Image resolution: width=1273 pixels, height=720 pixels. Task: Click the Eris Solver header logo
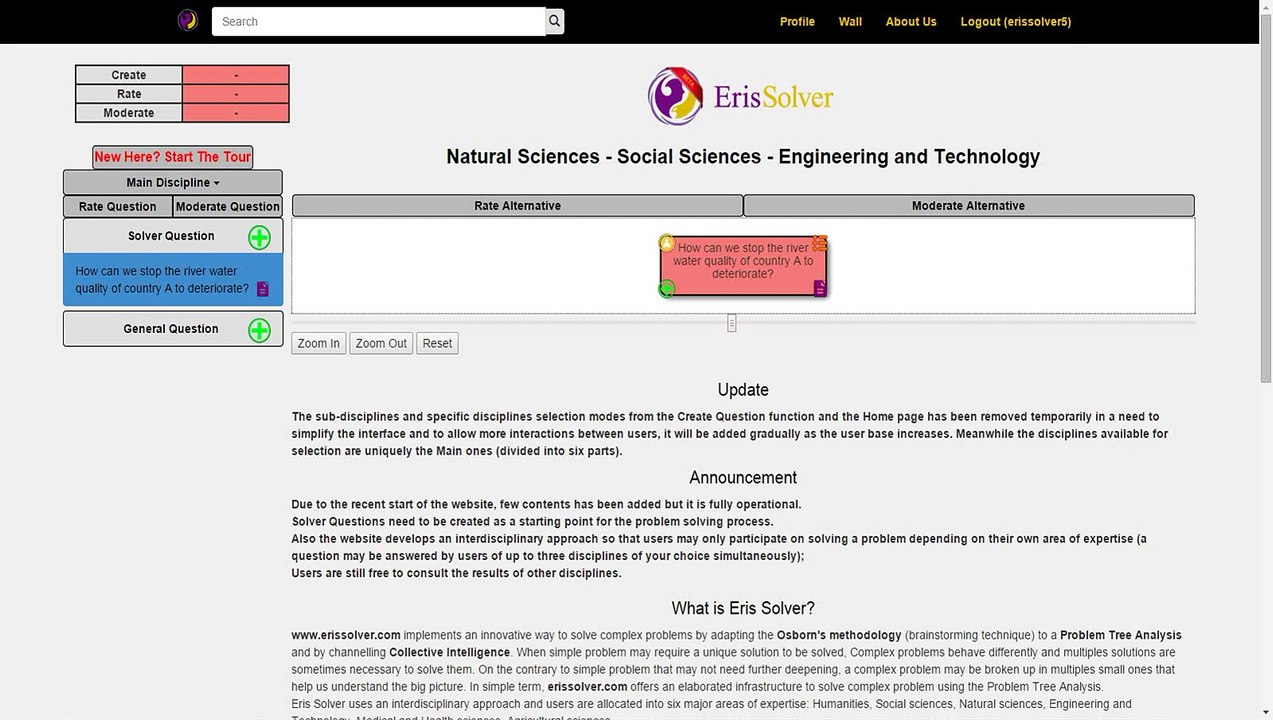coord(740,96)
